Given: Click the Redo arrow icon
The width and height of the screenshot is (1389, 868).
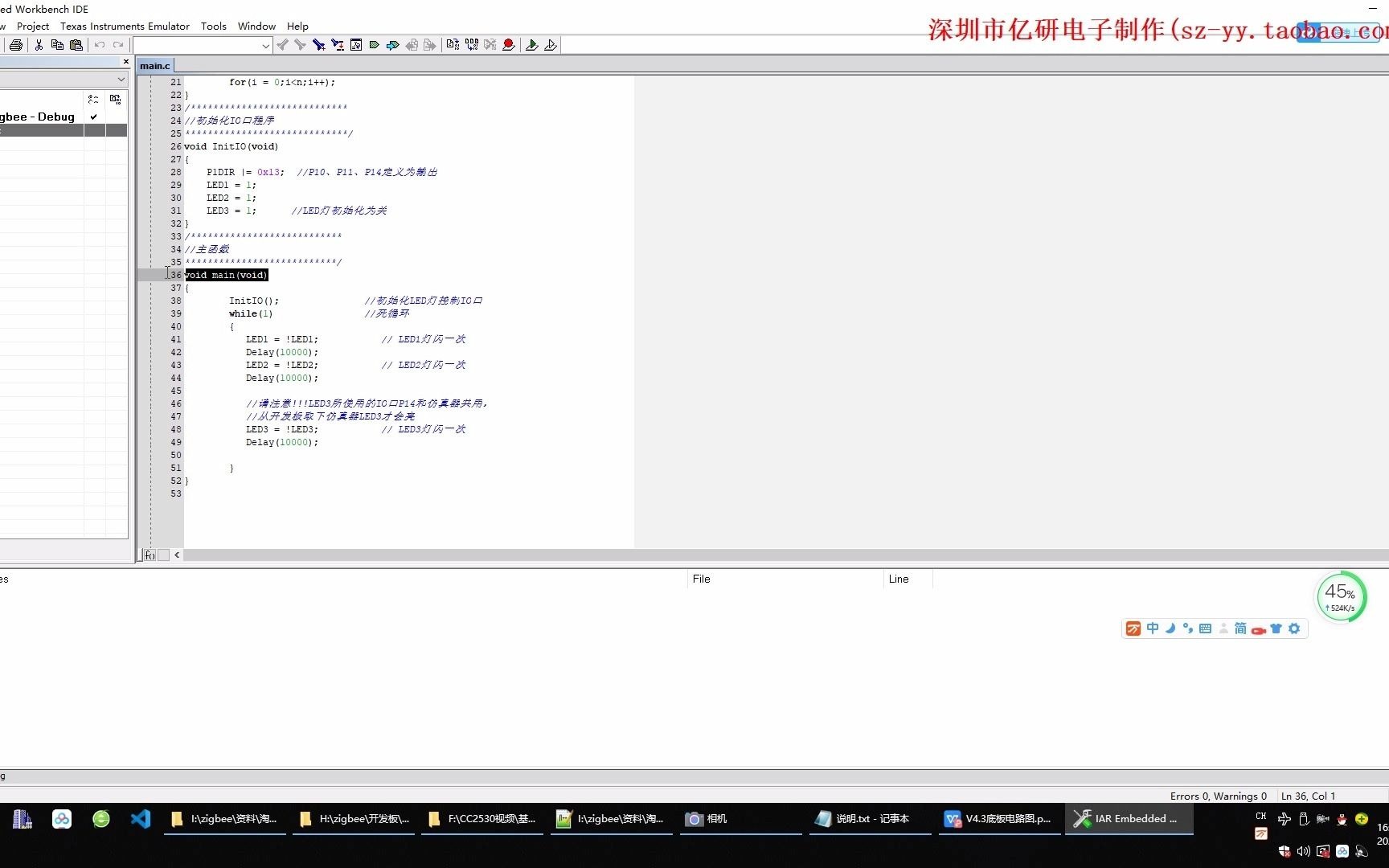Looking at the screenshot, I should 118,45.
